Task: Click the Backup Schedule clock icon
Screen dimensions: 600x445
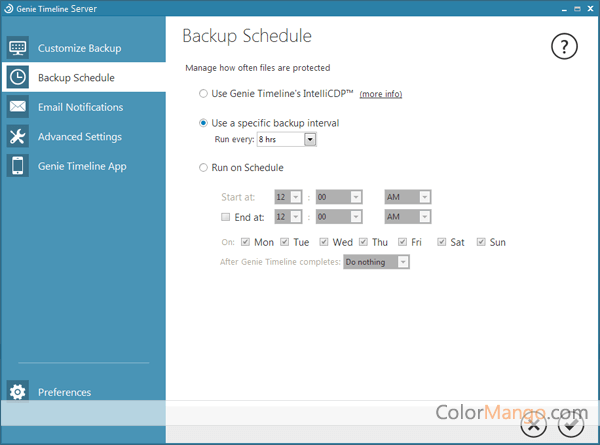Action: click(17, 77)
